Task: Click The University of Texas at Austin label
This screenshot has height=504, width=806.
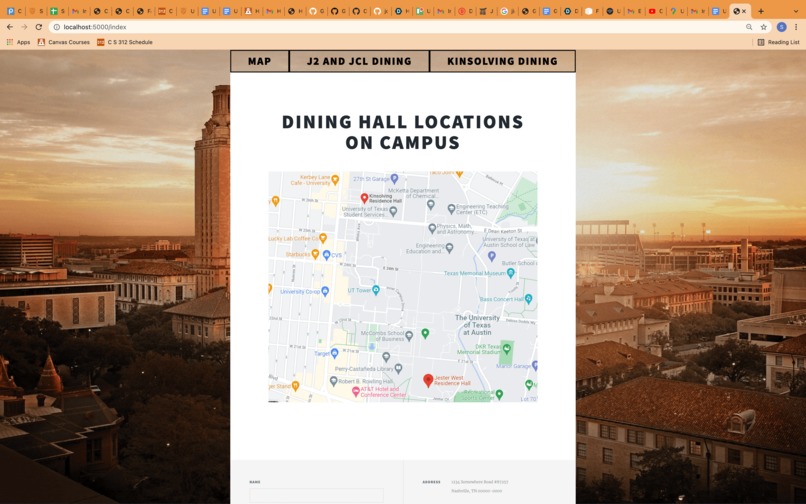Action: tap(477, 325)
